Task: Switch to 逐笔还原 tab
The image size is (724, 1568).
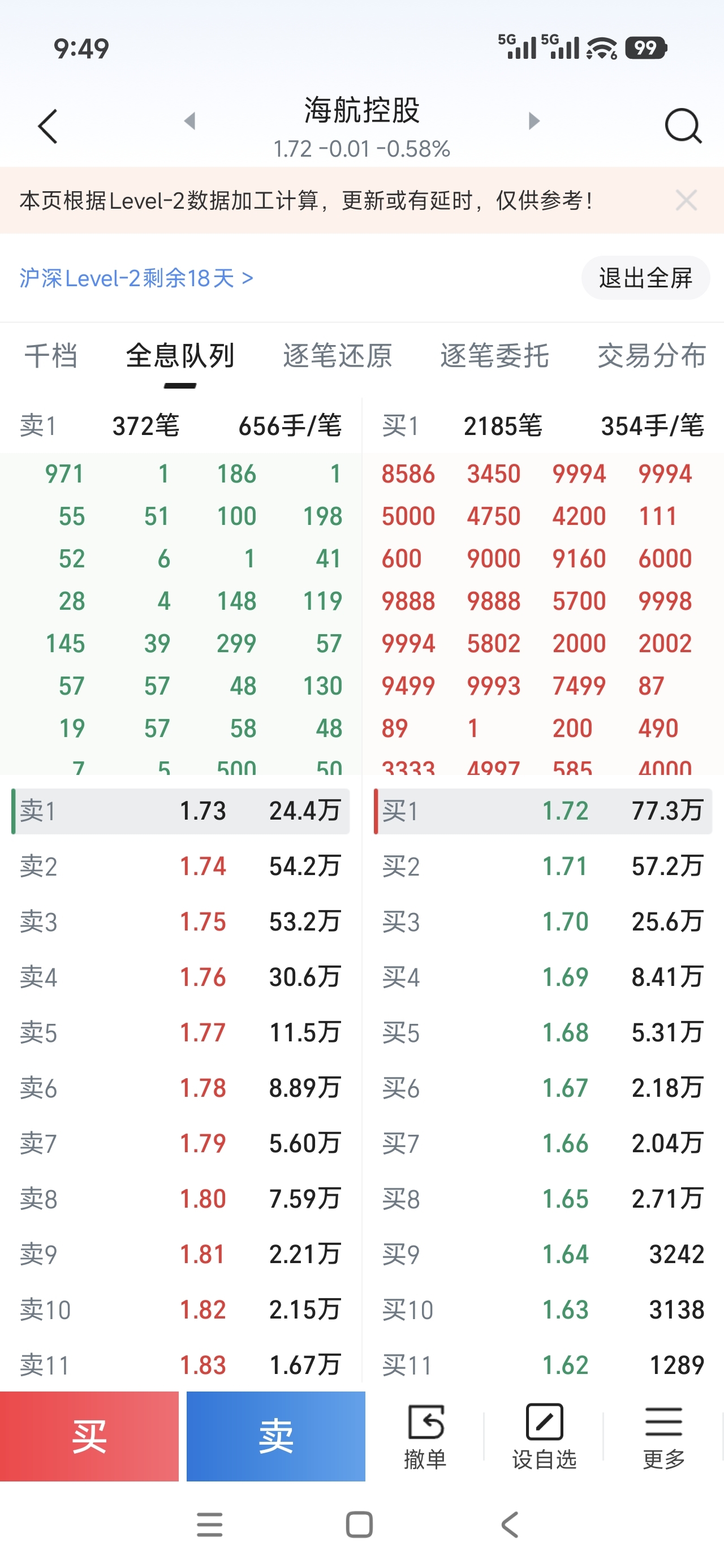Action: tap(337, 355)
